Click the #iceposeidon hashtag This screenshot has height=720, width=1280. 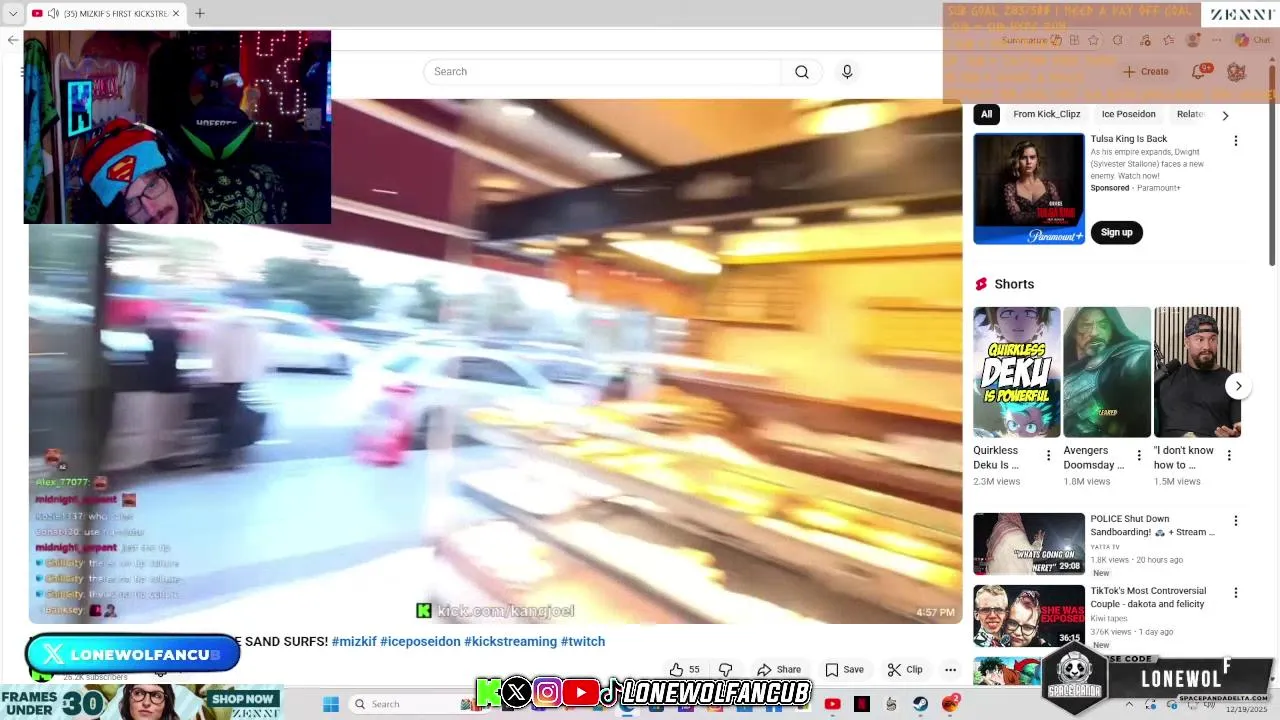[420, 642]
